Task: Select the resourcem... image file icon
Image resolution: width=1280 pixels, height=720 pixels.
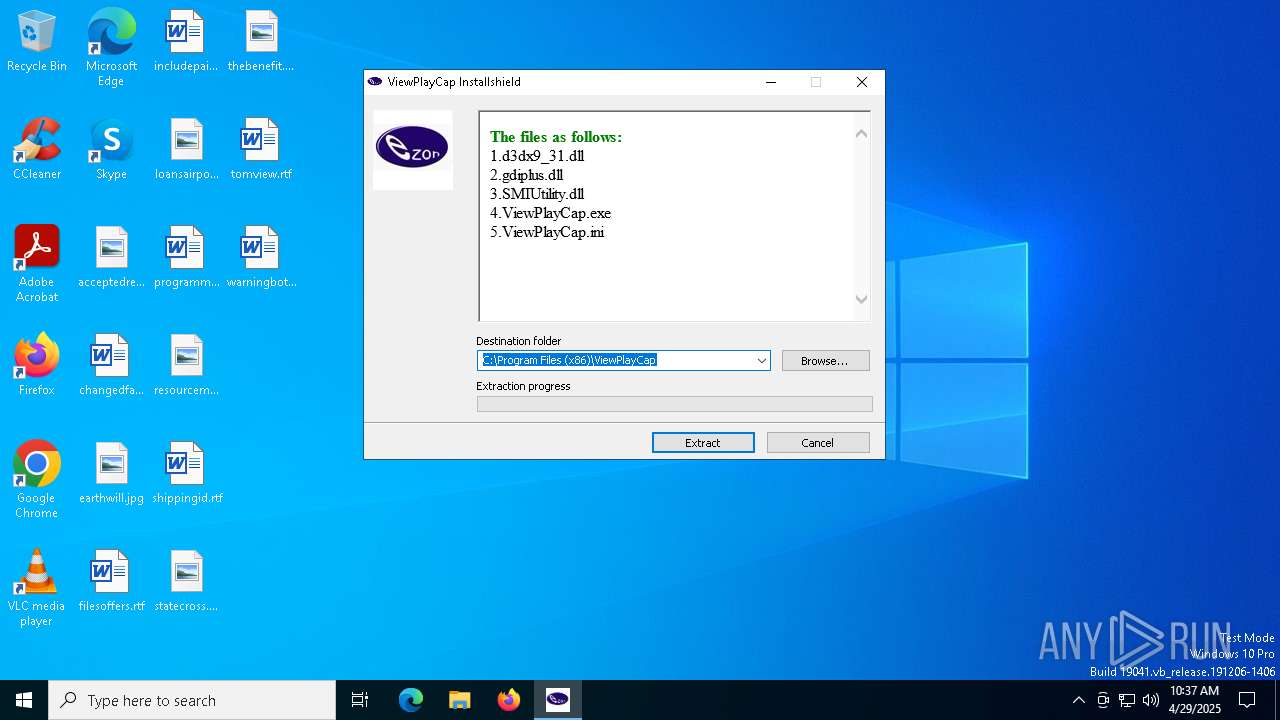Action: [186, 366]
